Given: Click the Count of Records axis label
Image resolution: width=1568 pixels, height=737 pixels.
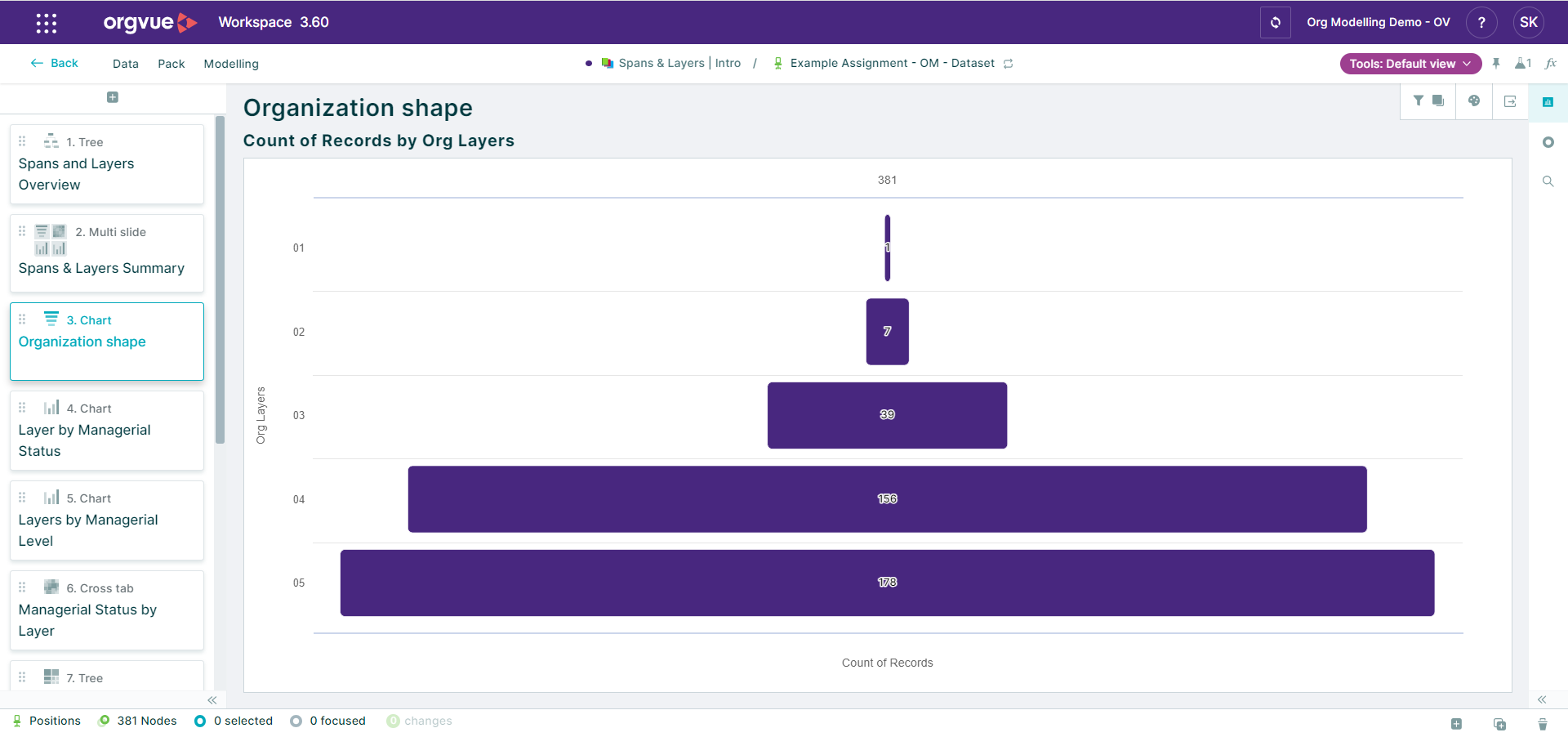Looking at the screenshot, I should [x=888, y=663].
